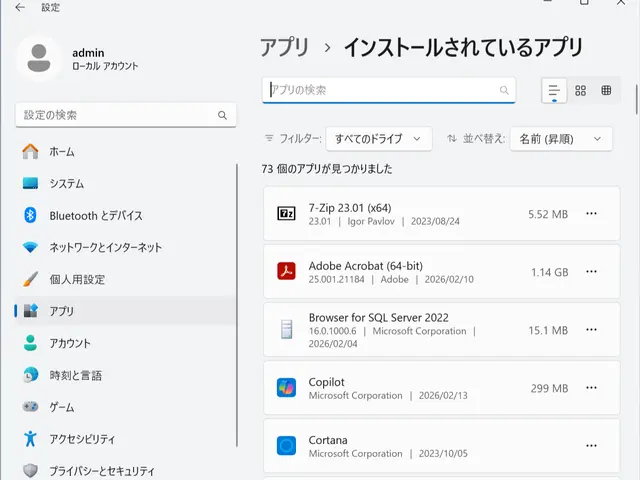Click 73 個のアプリが見つかりました text

click(x=327, y=169)
